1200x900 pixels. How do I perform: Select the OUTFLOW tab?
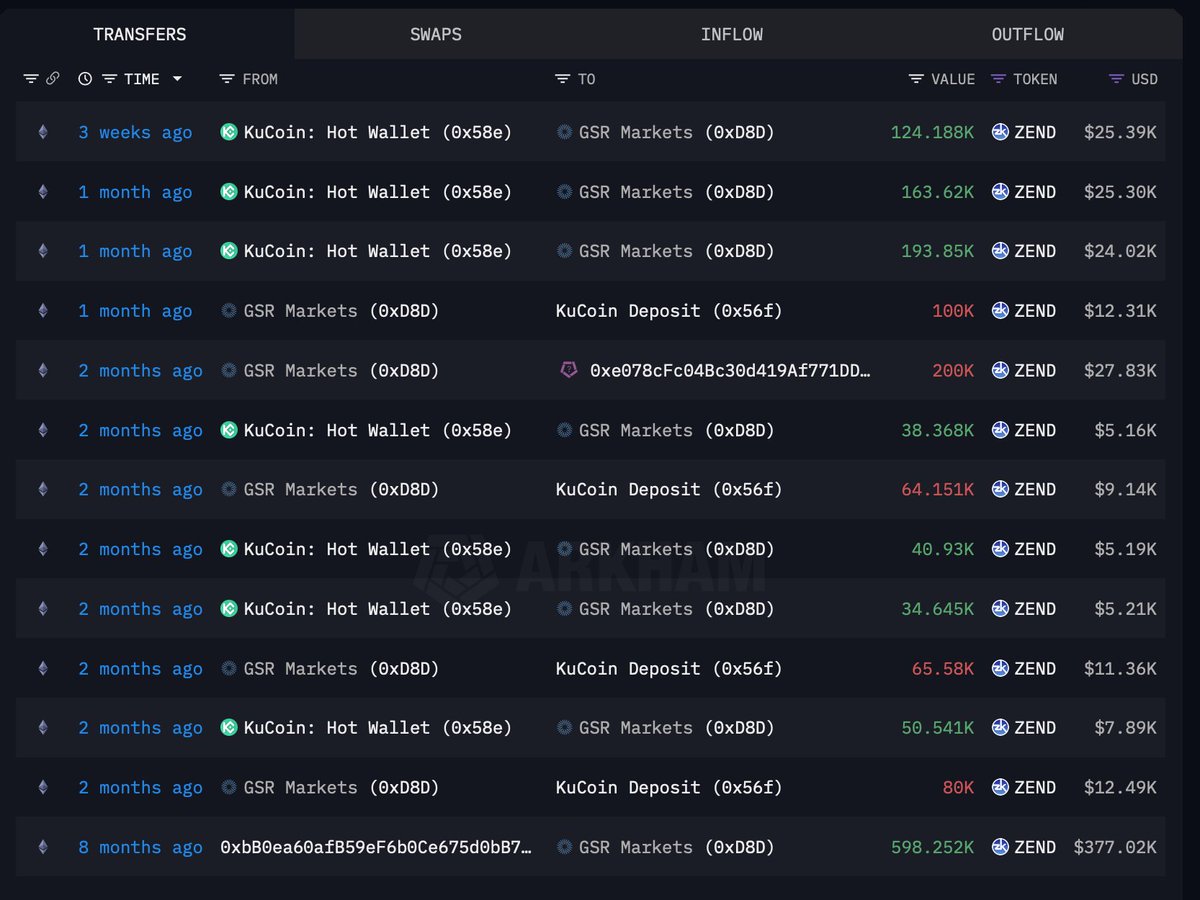tap(1028, 34)
